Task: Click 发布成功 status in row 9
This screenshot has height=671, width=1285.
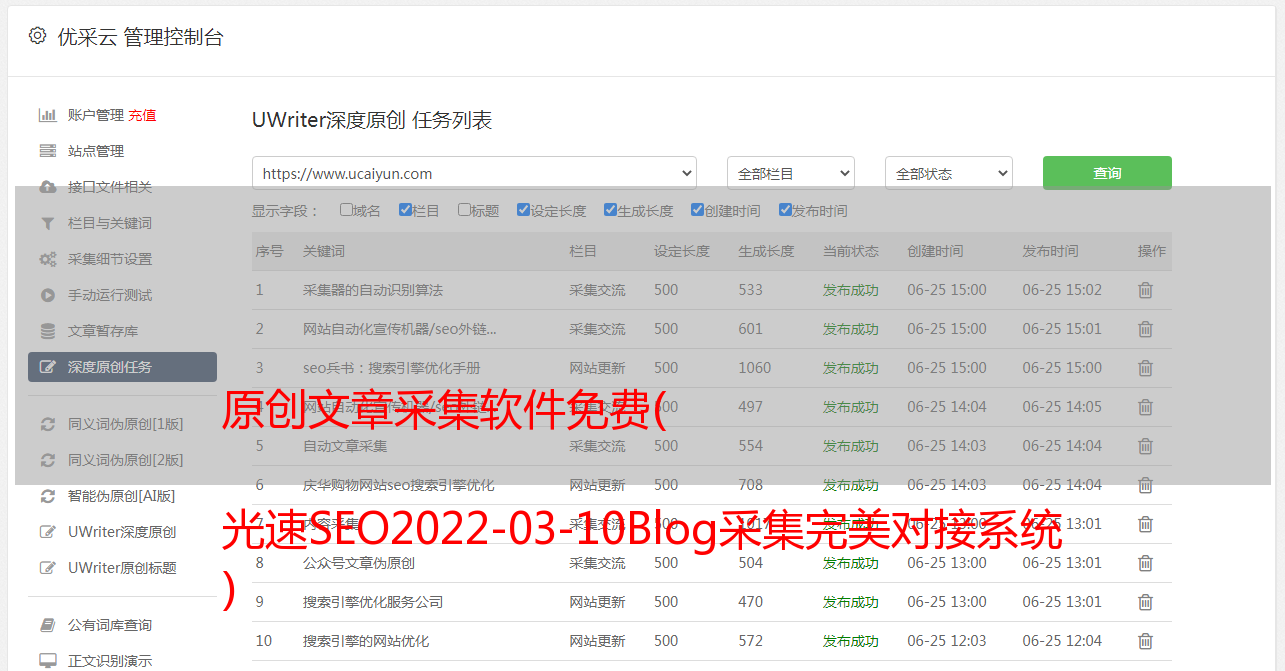Action: click(x=850, y=602)
